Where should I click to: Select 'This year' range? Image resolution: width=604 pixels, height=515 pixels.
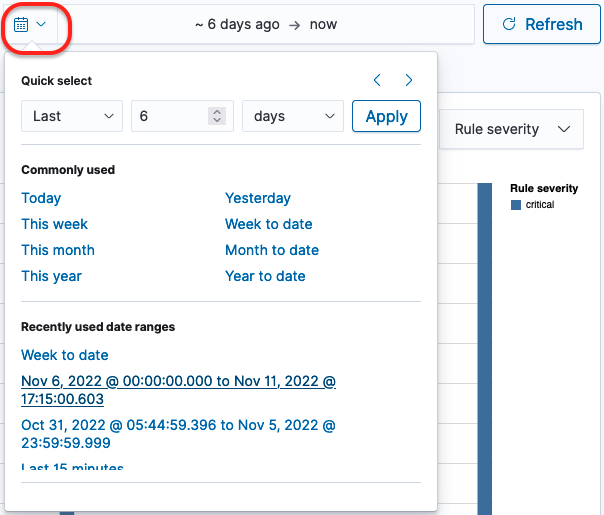click(x=52, y=276)
